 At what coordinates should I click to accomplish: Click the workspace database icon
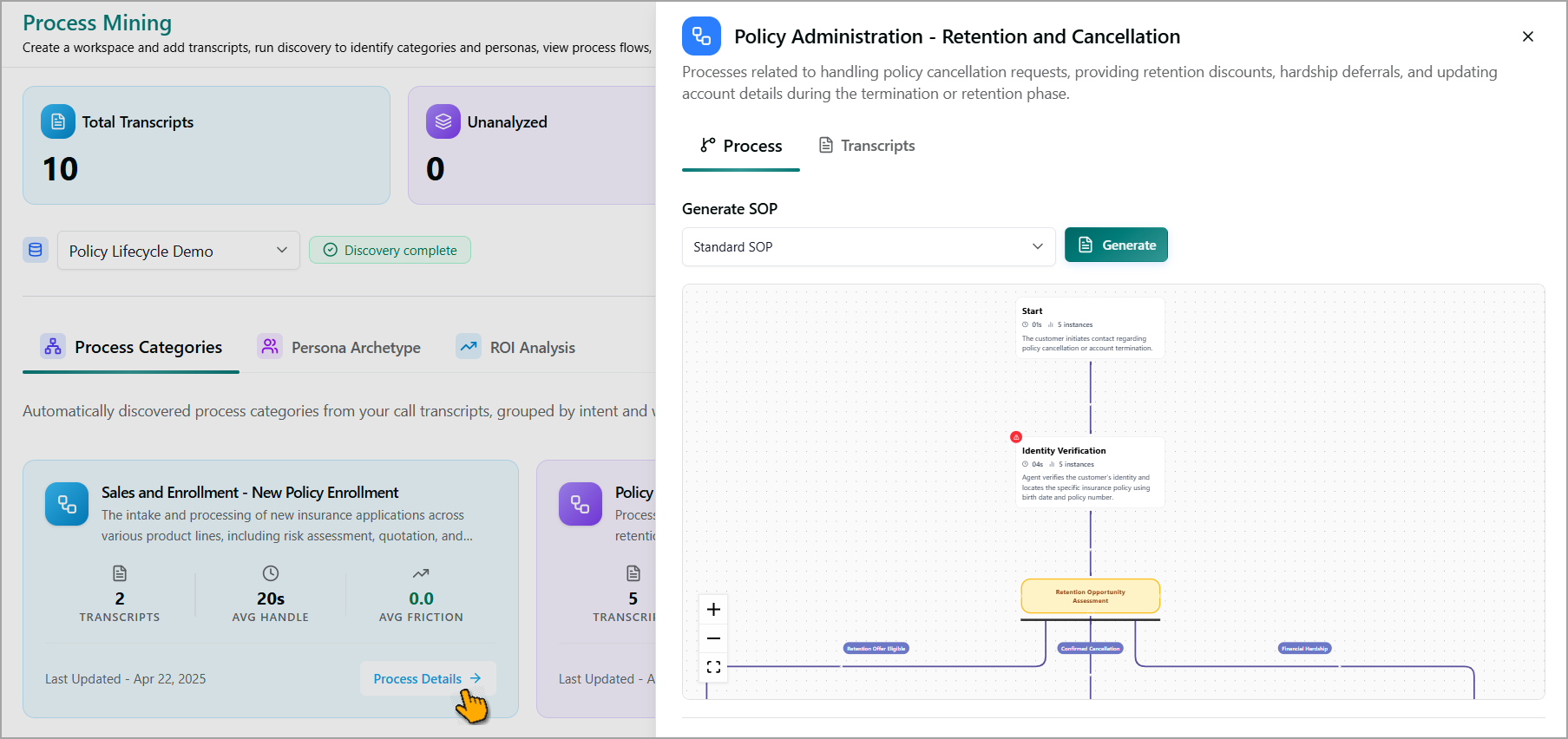(36, 250)
